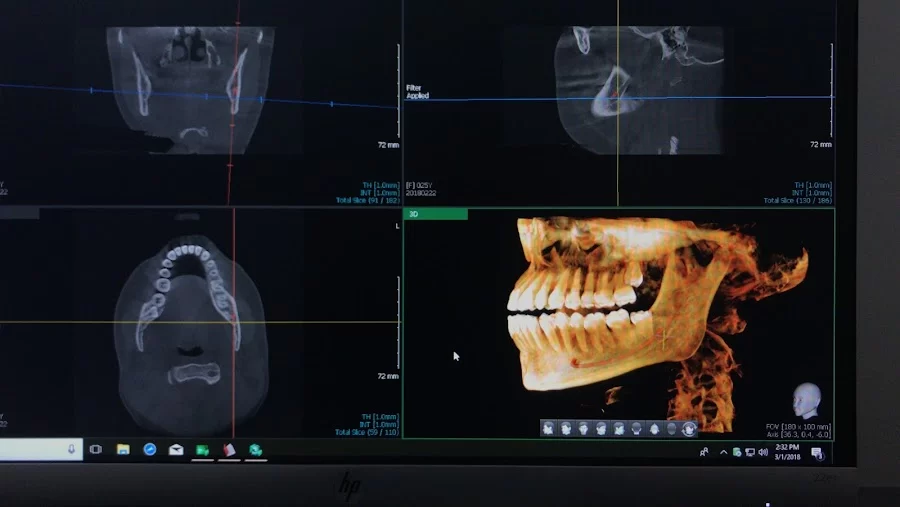Click the dimmed bottom head view icon

coord(672,428)
